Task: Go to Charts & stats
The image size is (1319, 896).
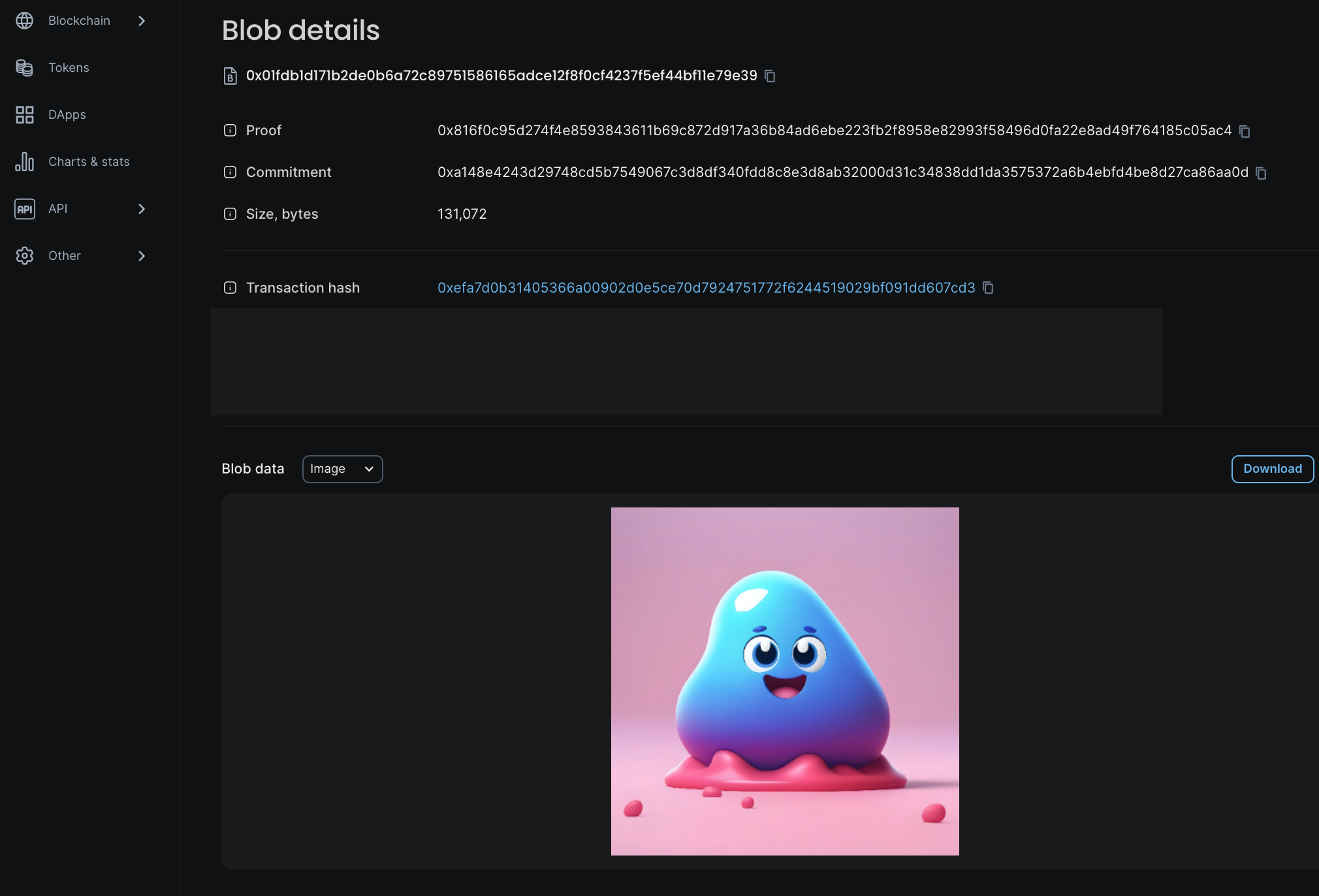Action: point(89,162)
